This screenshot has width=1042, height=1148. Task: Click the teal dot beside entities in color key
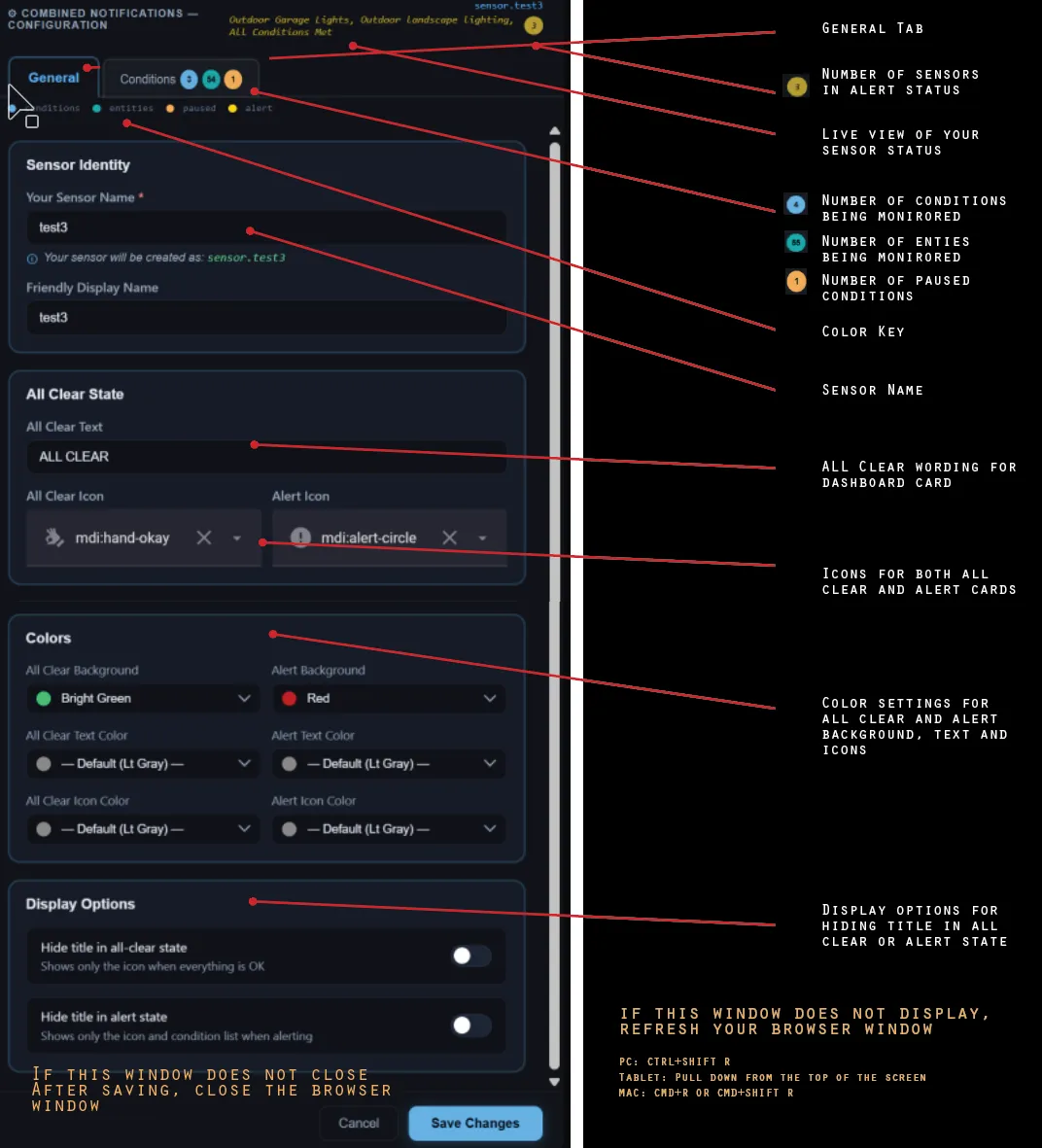click(x=96, y=108)
